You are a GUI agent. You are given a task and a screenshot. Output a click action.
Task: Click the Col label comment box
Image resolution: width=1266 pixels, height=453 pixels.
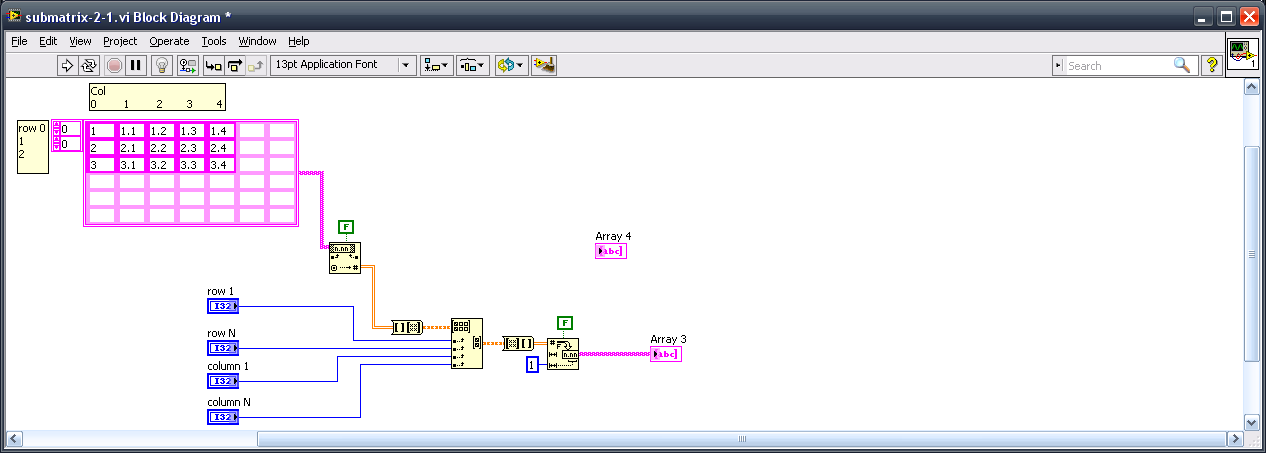(157, 97)
